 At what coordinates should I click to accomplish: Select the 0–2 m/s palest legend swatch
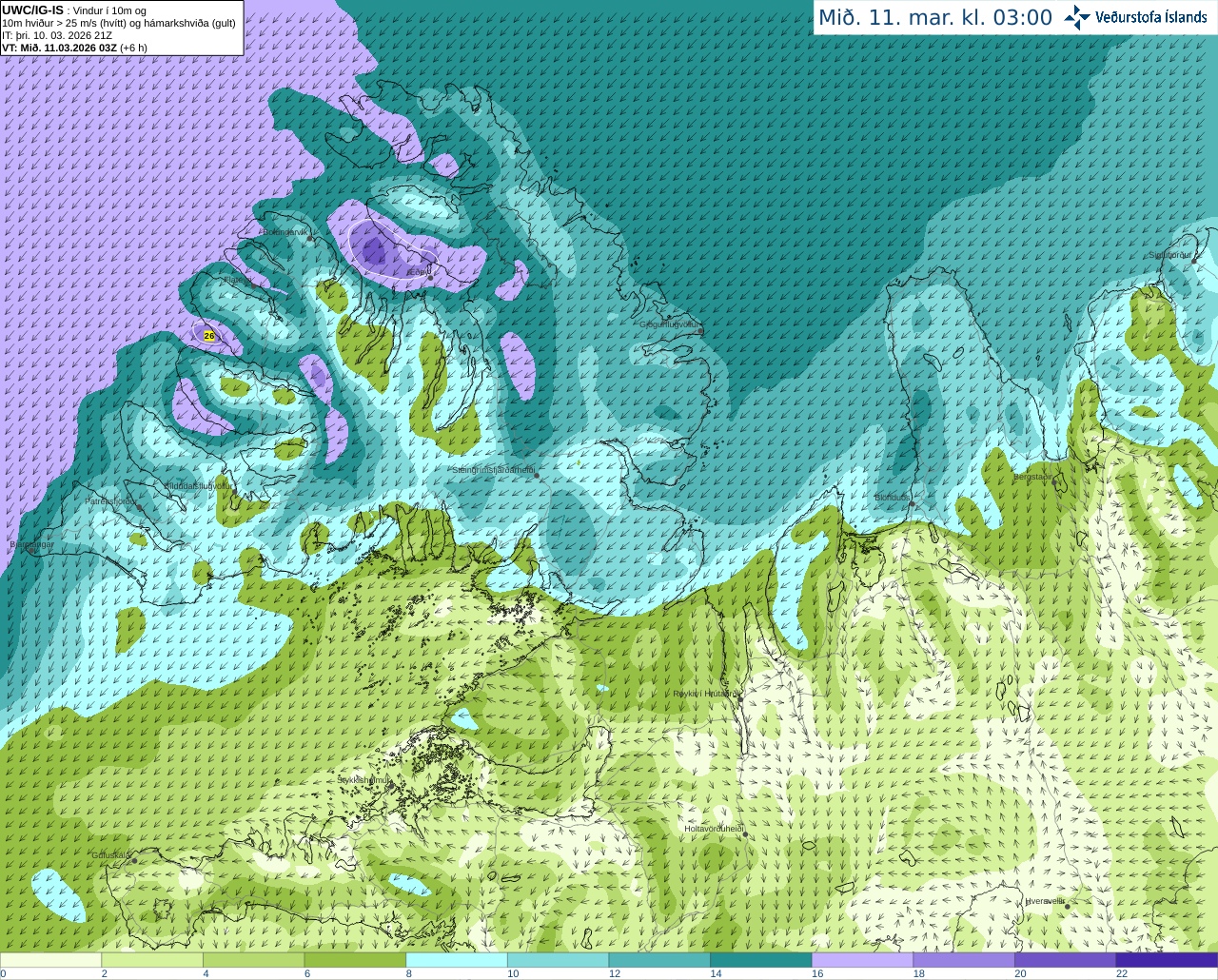coord(50,960)
